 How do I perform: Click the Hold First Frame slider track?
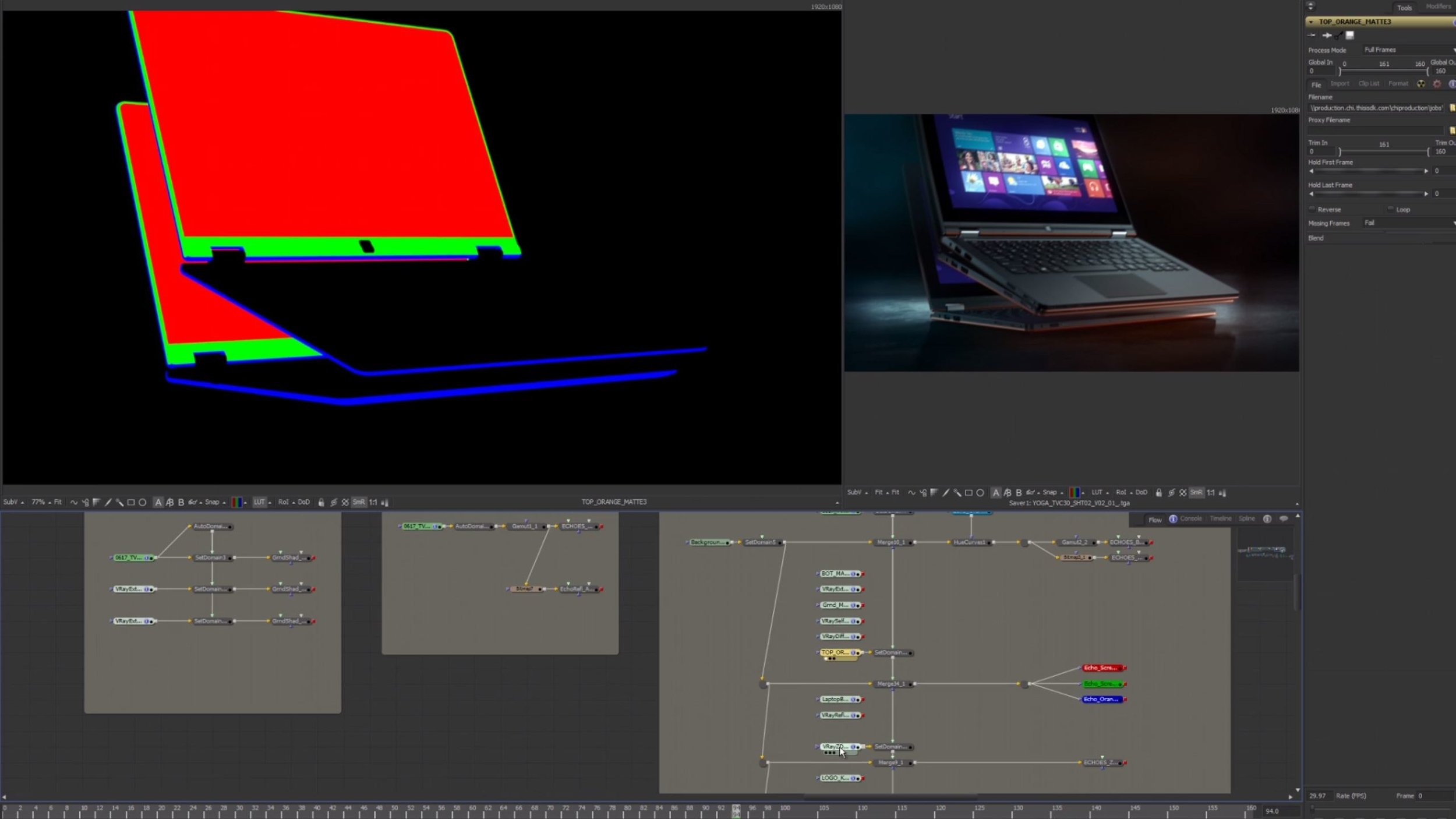click(1368, 171)
